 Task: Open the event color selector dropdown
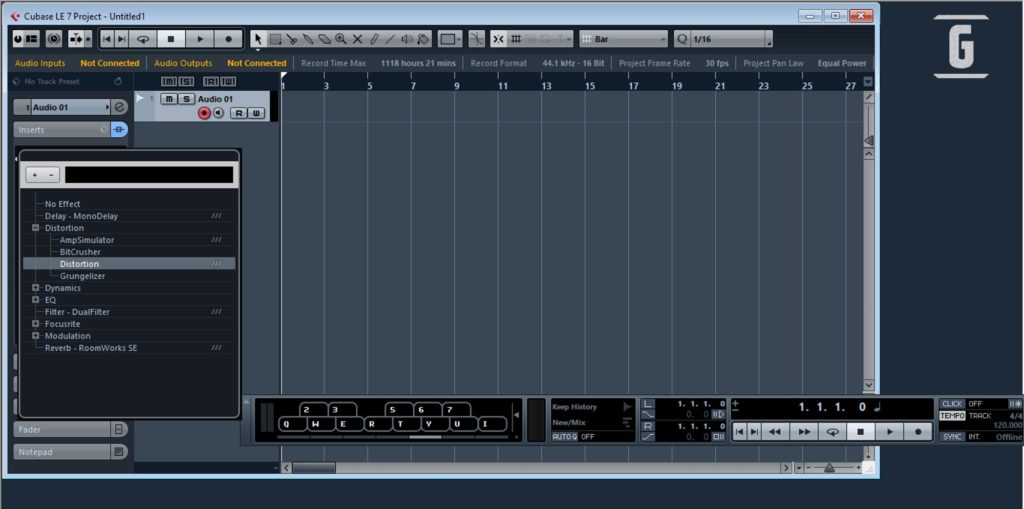(450, 39)
